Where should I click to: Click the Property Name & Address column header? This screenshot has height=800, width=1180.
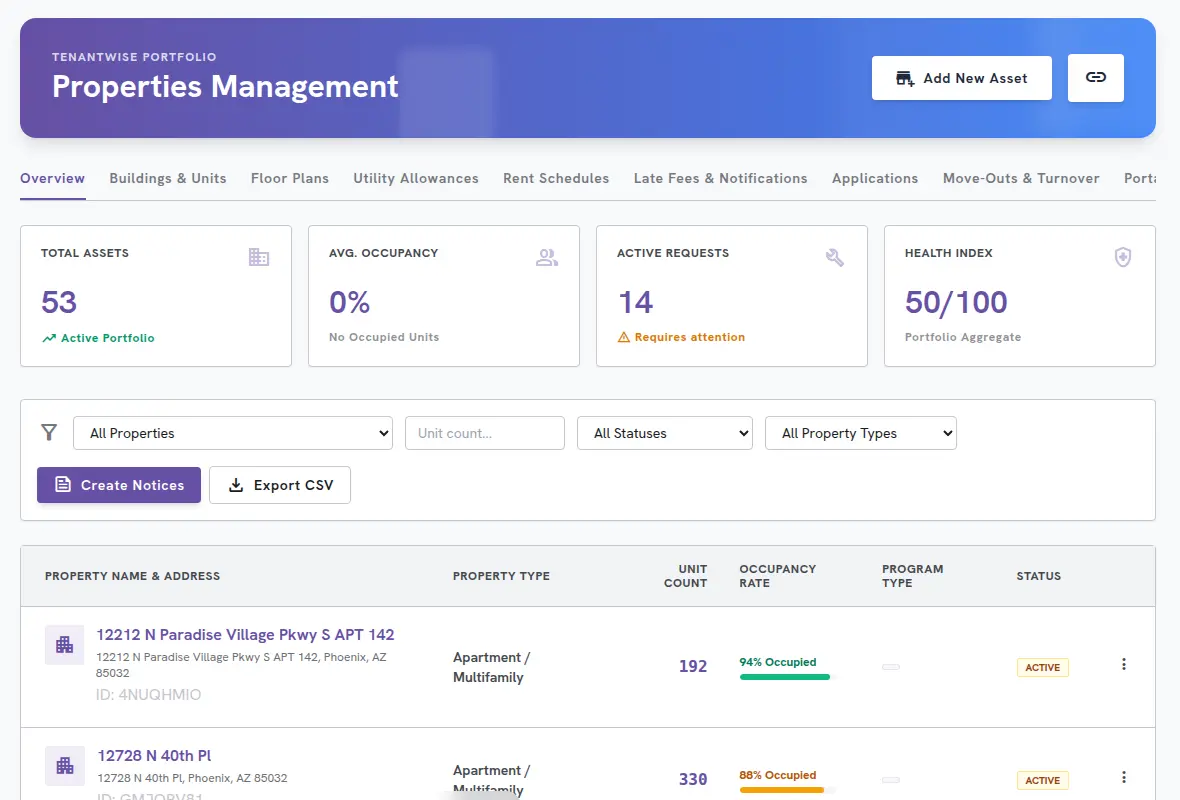[x=132, y=576]
